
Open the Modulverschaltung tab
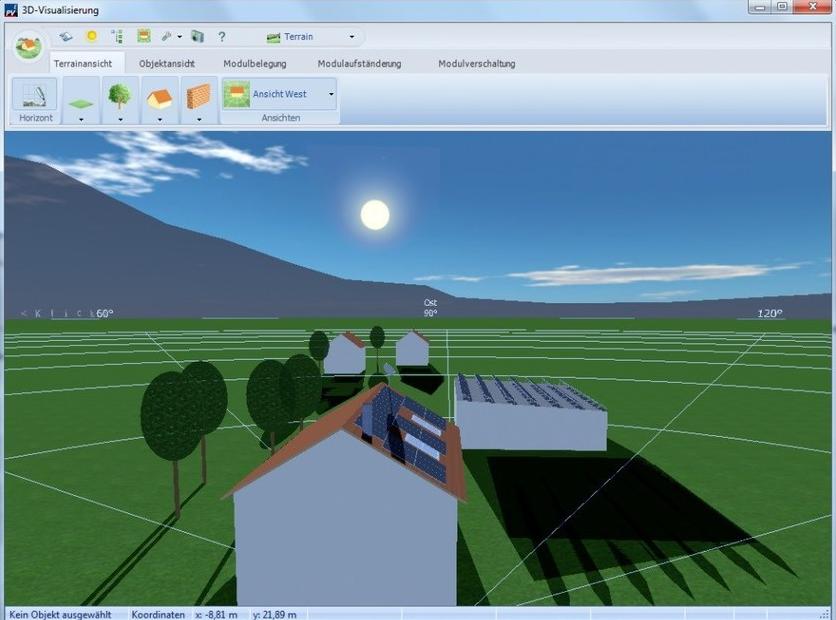coord(476,64)
